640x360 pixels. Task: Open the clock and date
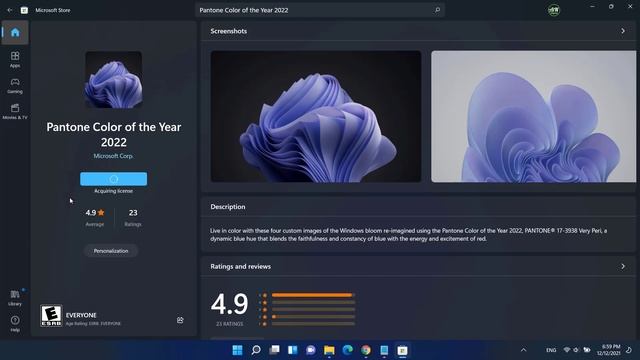(609, 350)
